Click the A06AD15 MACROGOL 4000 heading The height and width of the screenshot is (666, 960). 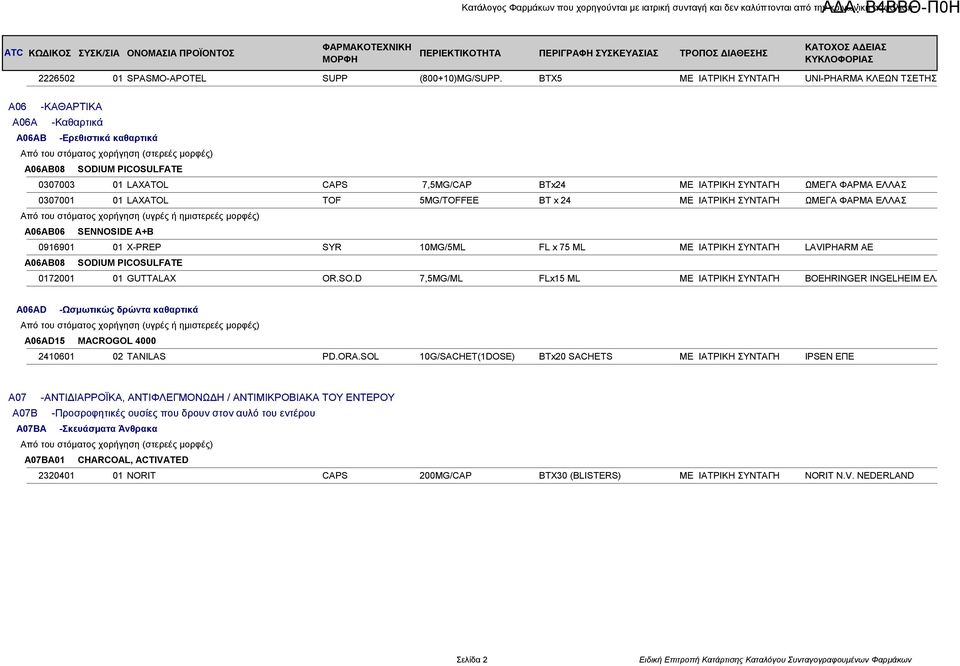click(x=90, y=341)
